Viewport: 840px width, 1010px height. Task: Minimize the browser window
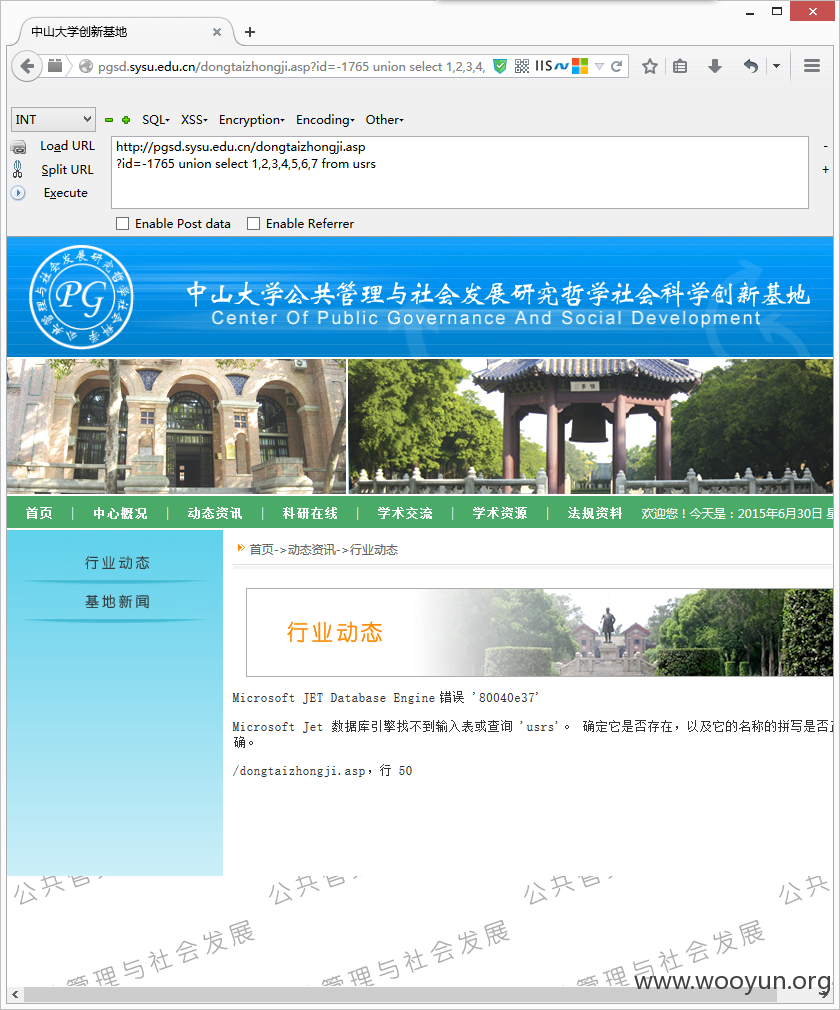coord(750,12)
